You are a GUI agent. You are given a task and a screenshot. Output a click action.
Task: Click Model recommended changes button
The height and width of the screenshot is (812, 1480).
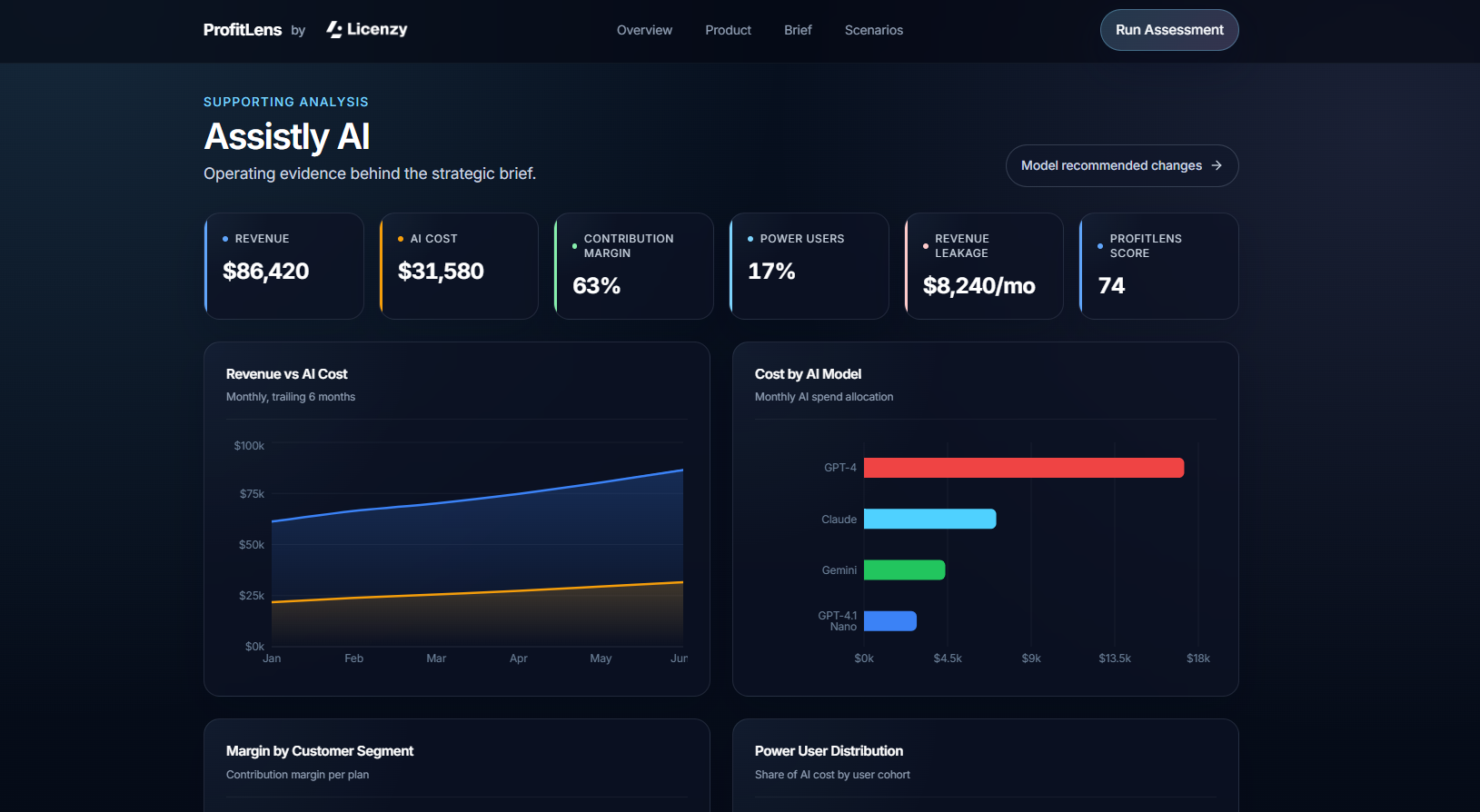pos(1122,165)
